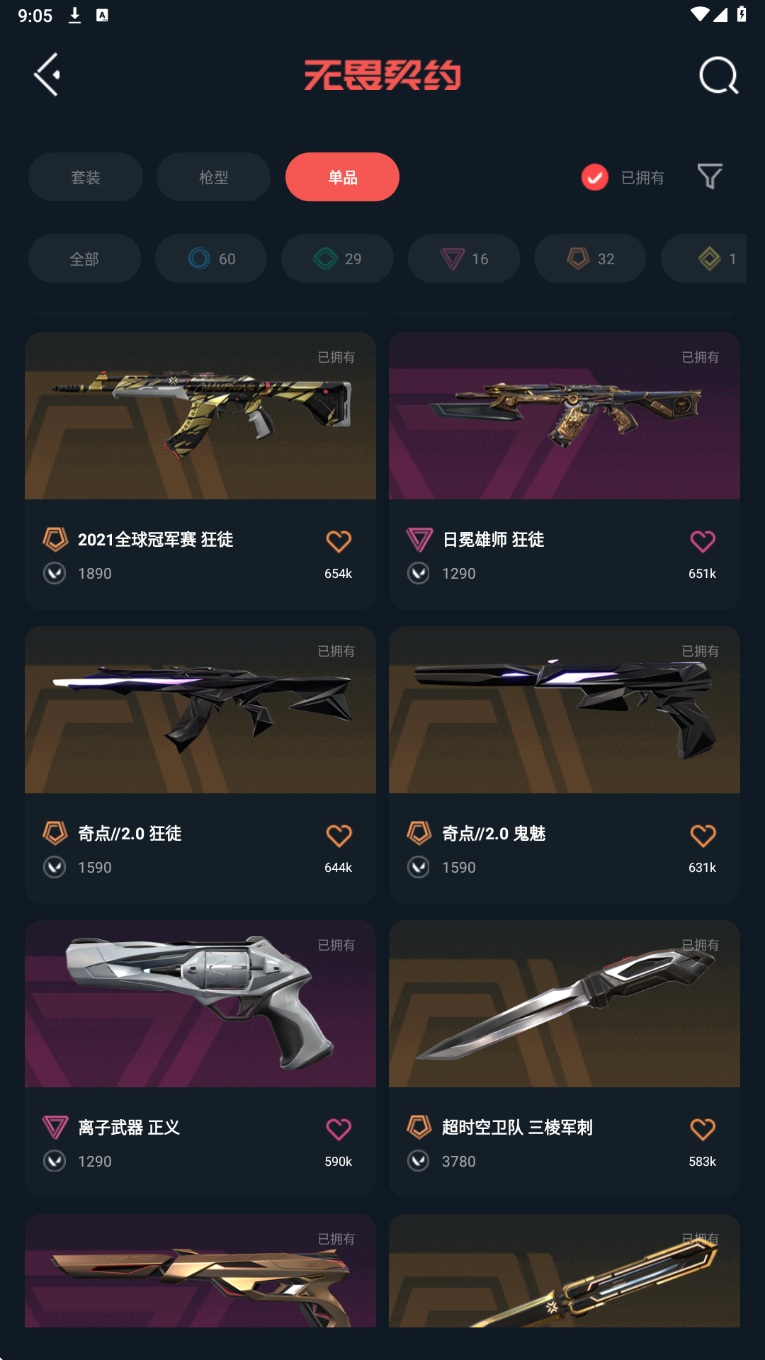765x1360 pixels.
Task: Filter by blue circle tier 60
Action: 211,259
